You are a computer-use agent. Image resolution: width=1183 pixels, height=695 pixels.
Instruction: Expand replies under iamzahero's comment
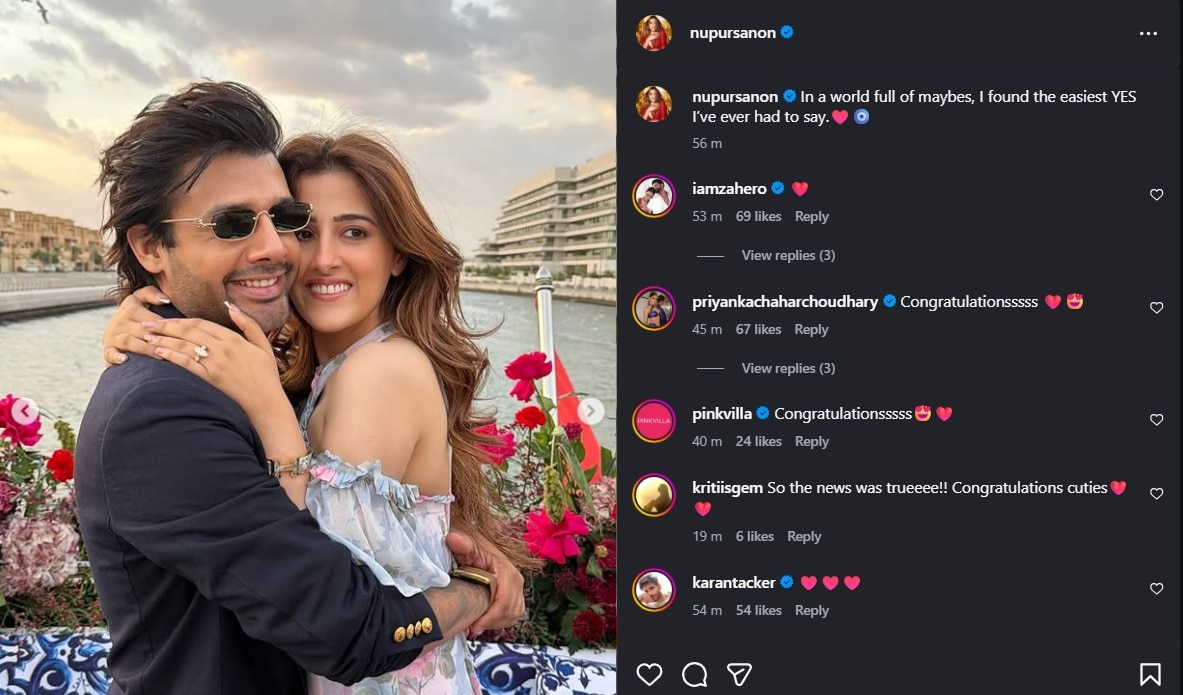pos(788,255)
